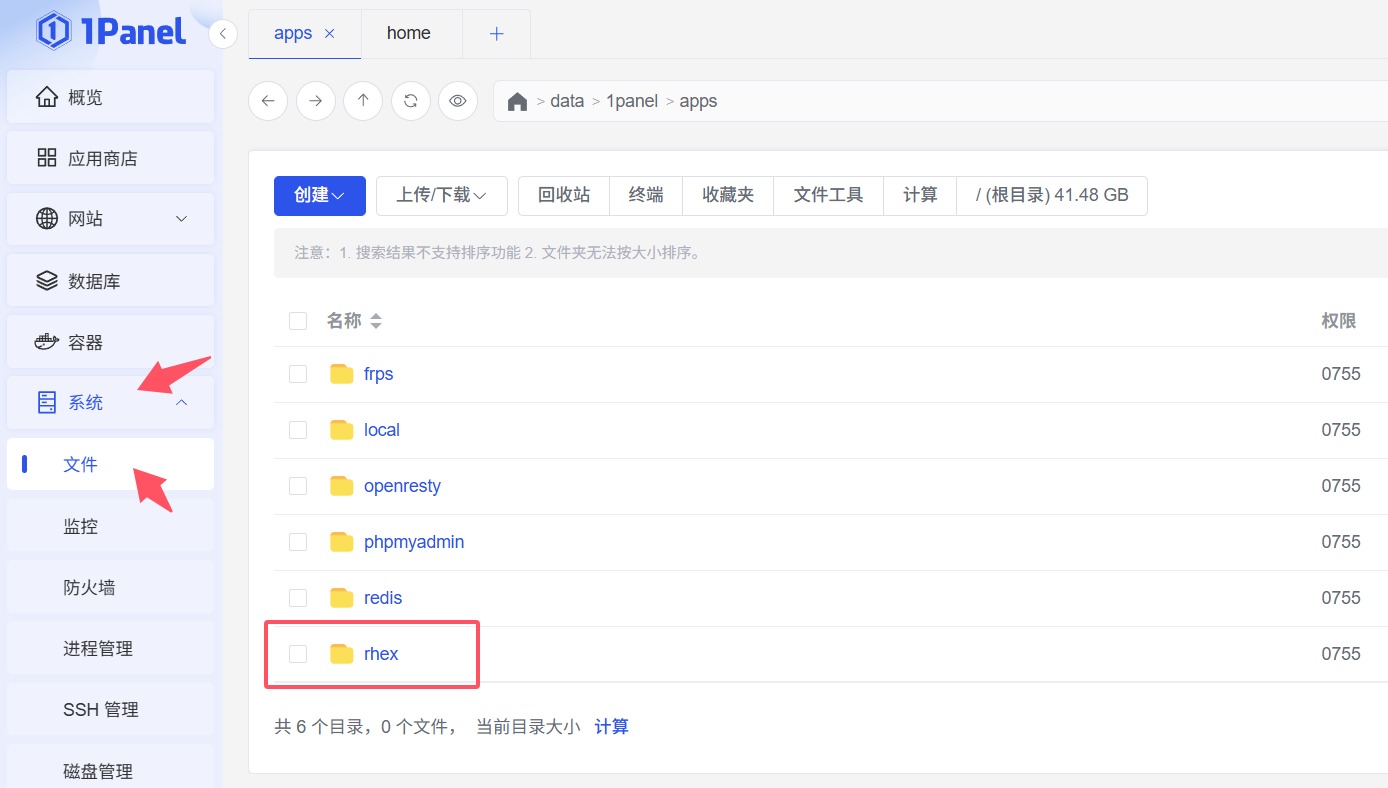Click data in the breadcrumb path

[567, 102]
